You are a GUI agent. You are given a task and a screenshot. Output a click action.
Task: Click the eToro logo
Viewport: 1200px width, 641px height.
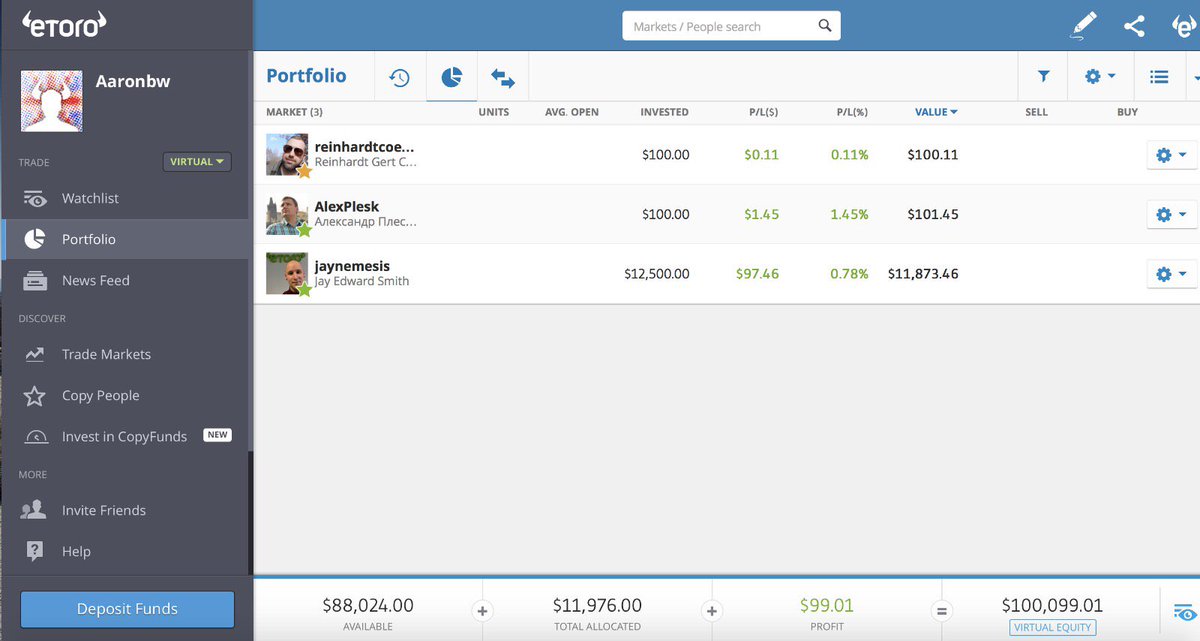[64, 24]
